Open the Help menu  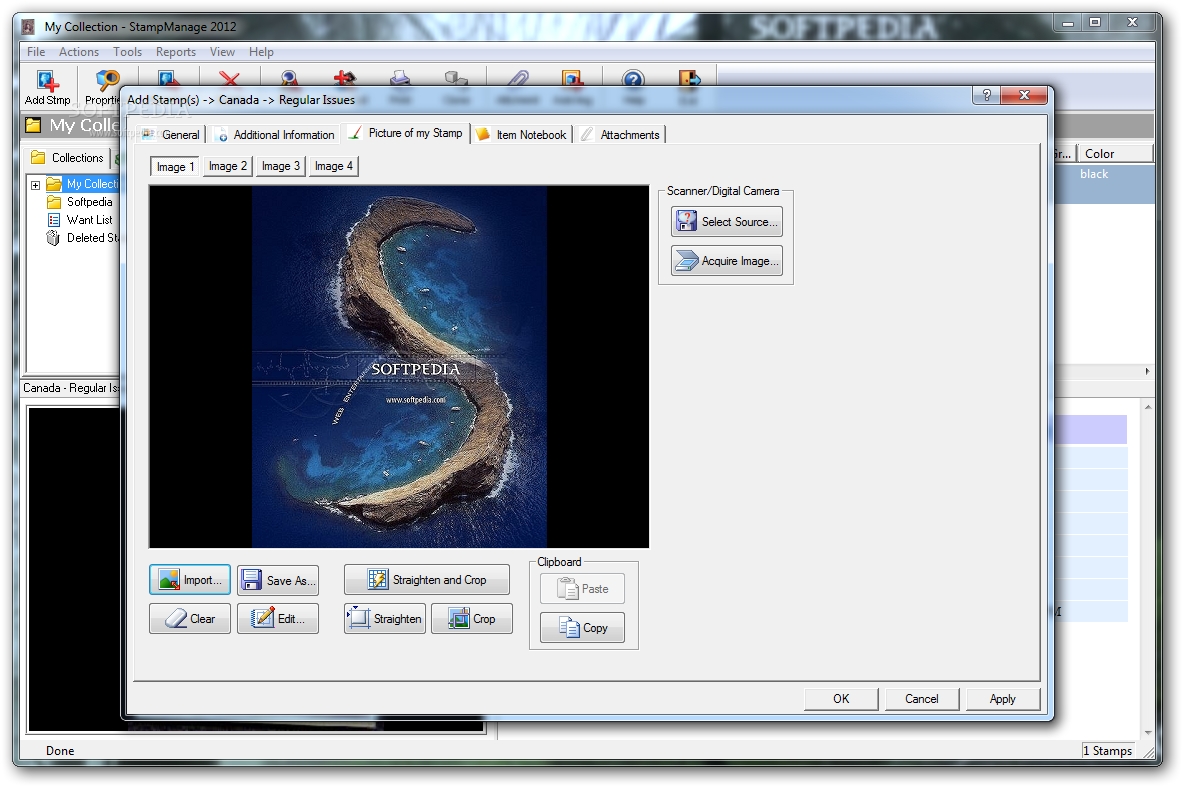[261, 51]
